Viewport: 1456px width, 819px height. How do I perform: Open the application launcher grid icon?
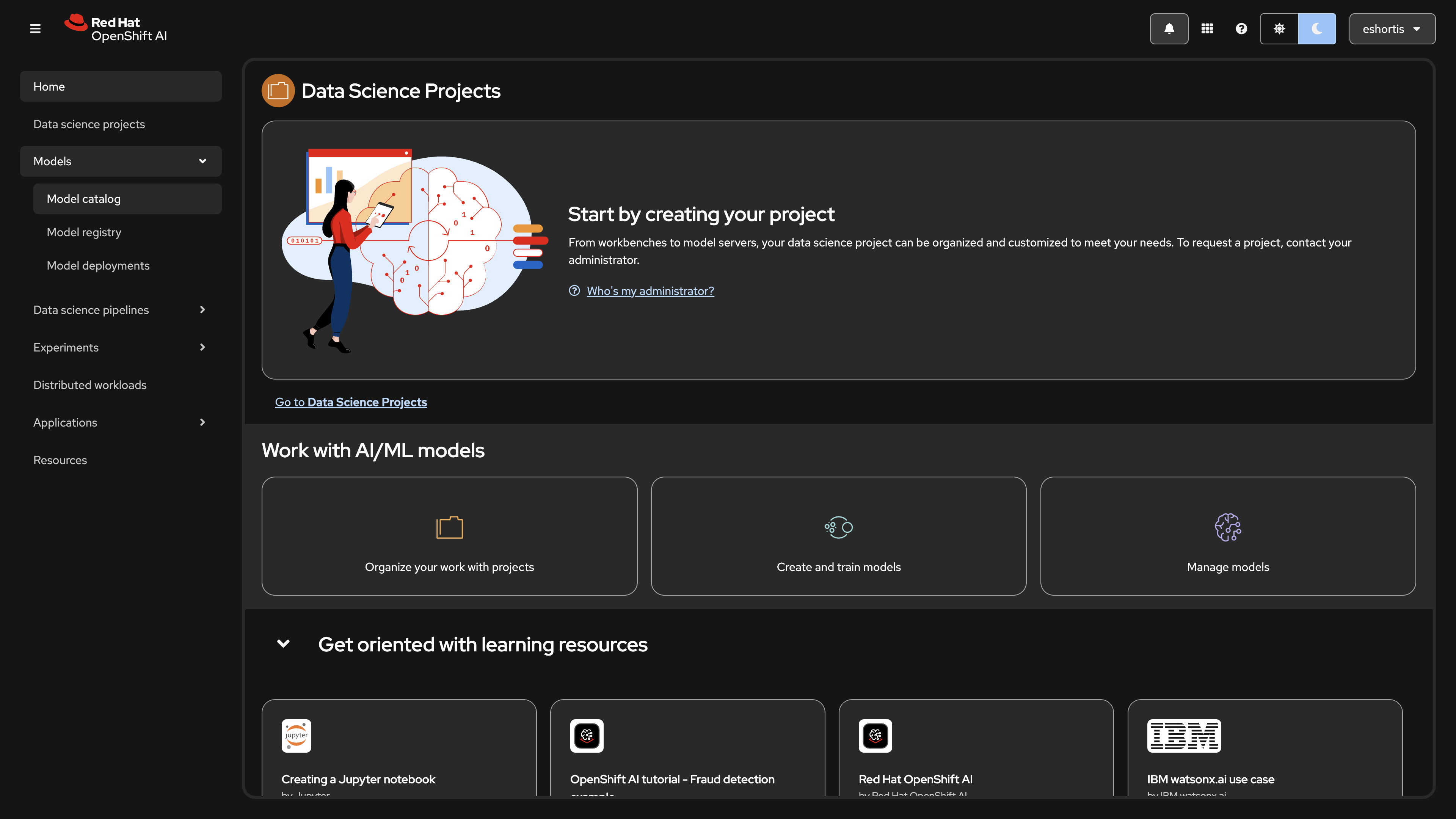[x=1207, y=28]
